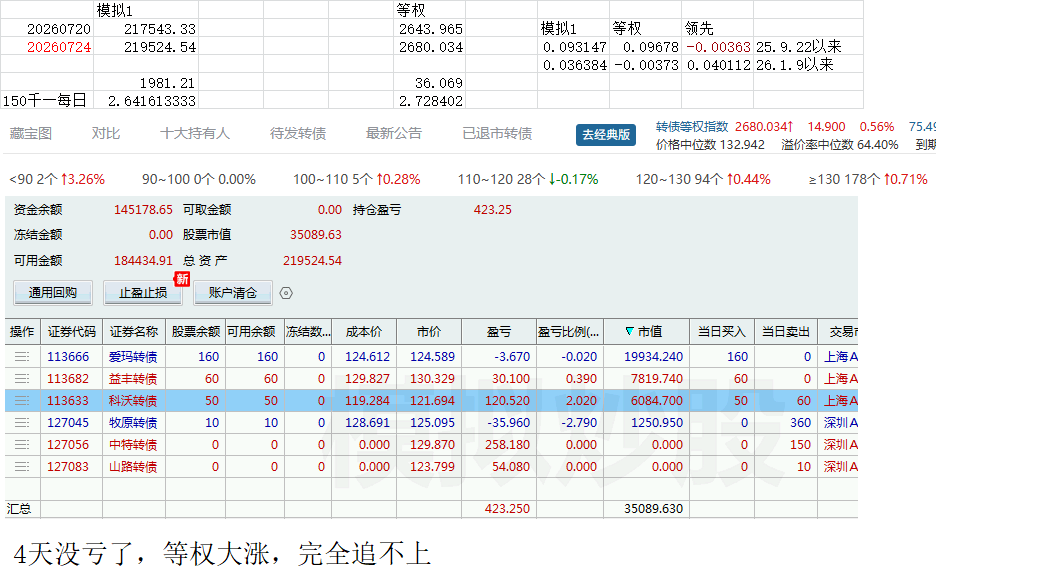Screen dimensions: 1052x582
Task: Click the 去经典版 button
Action: tap(606, 135)
